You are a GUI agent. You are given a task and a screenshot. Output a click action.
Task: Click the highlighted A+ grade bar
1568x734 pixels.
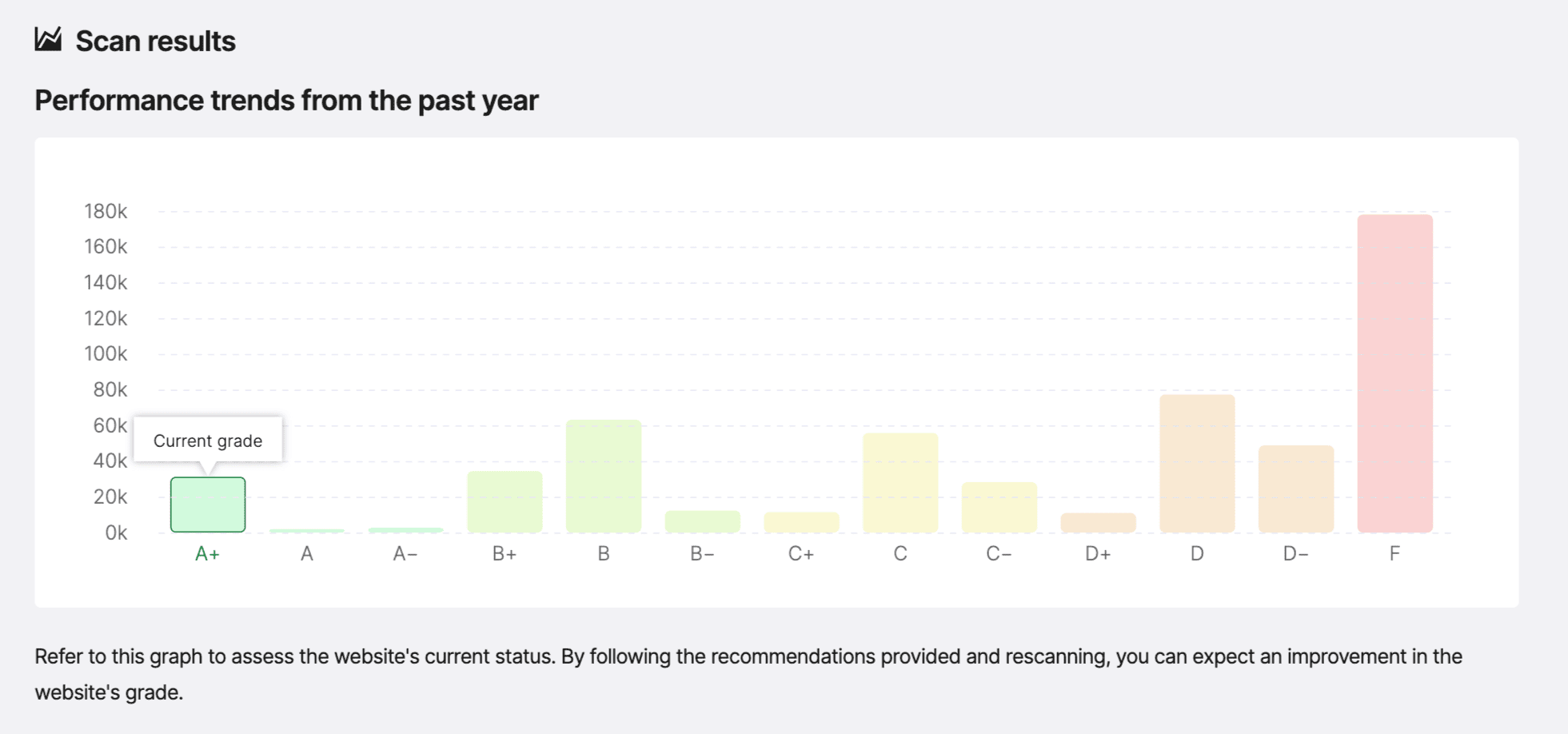click(x=208, y=505)
